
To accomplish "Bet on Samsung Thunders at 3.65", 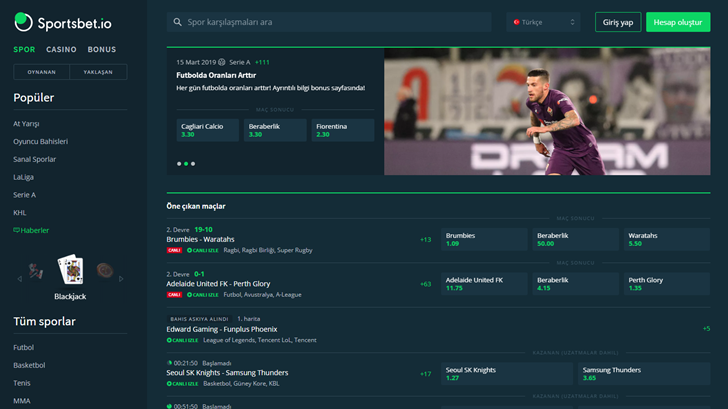I will tap(644, 374).
